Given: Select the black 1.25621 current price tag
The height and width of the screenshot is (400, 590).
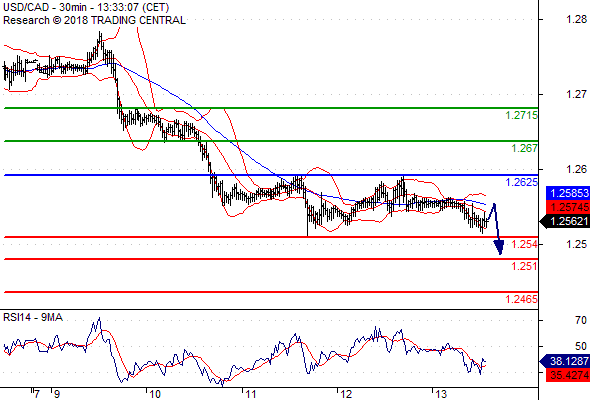Looking at the screenshot, I should tap(565, 221).
